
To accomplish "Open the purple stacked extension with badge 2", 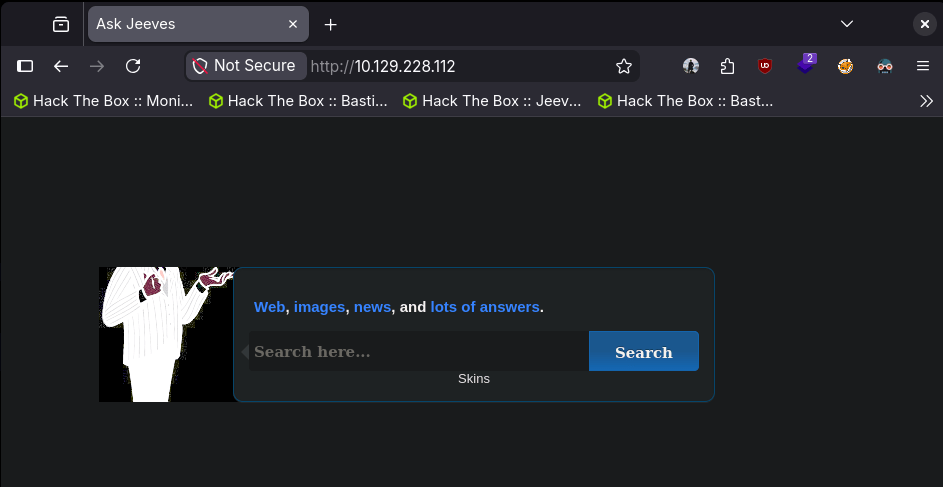I will coord(806,66).
